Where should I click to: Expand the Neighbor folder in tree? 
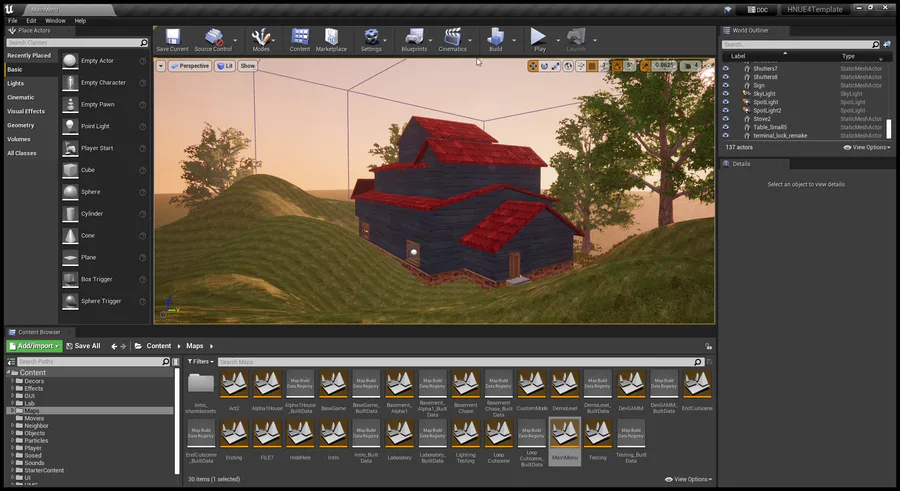(13, 425)
